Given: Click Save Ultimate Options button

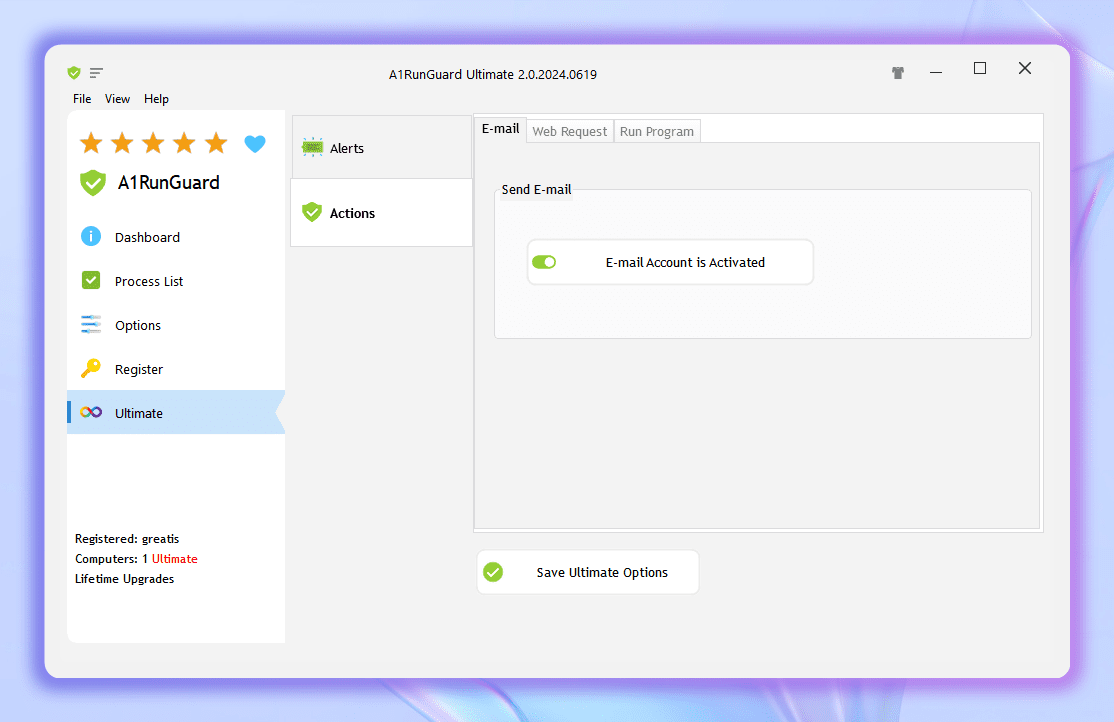Looking at the screenshot, I should pos(588,572).
